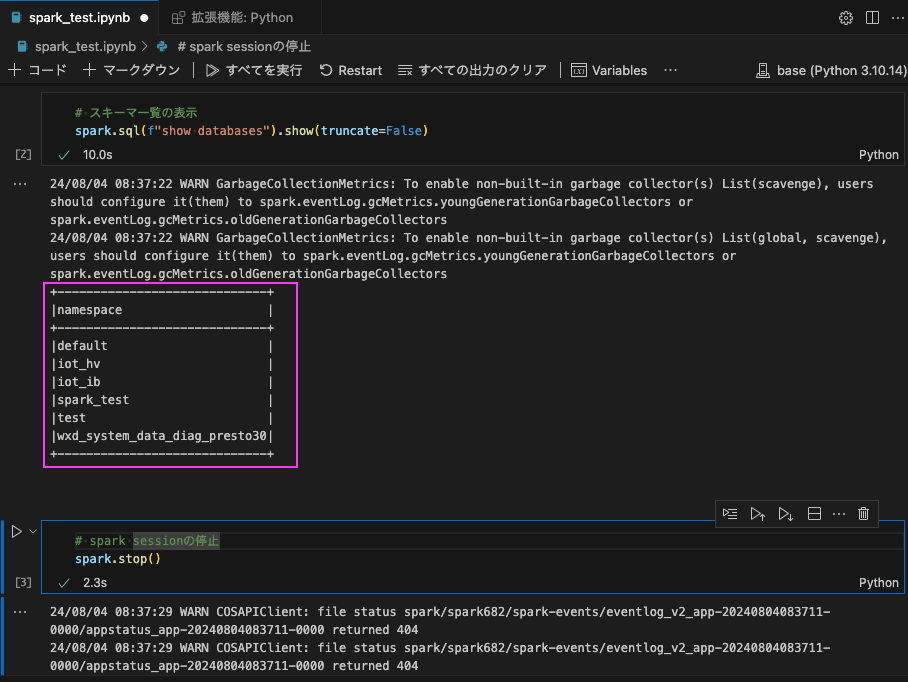
Task: Execute this cell and cells below
Action: point(785,514)
